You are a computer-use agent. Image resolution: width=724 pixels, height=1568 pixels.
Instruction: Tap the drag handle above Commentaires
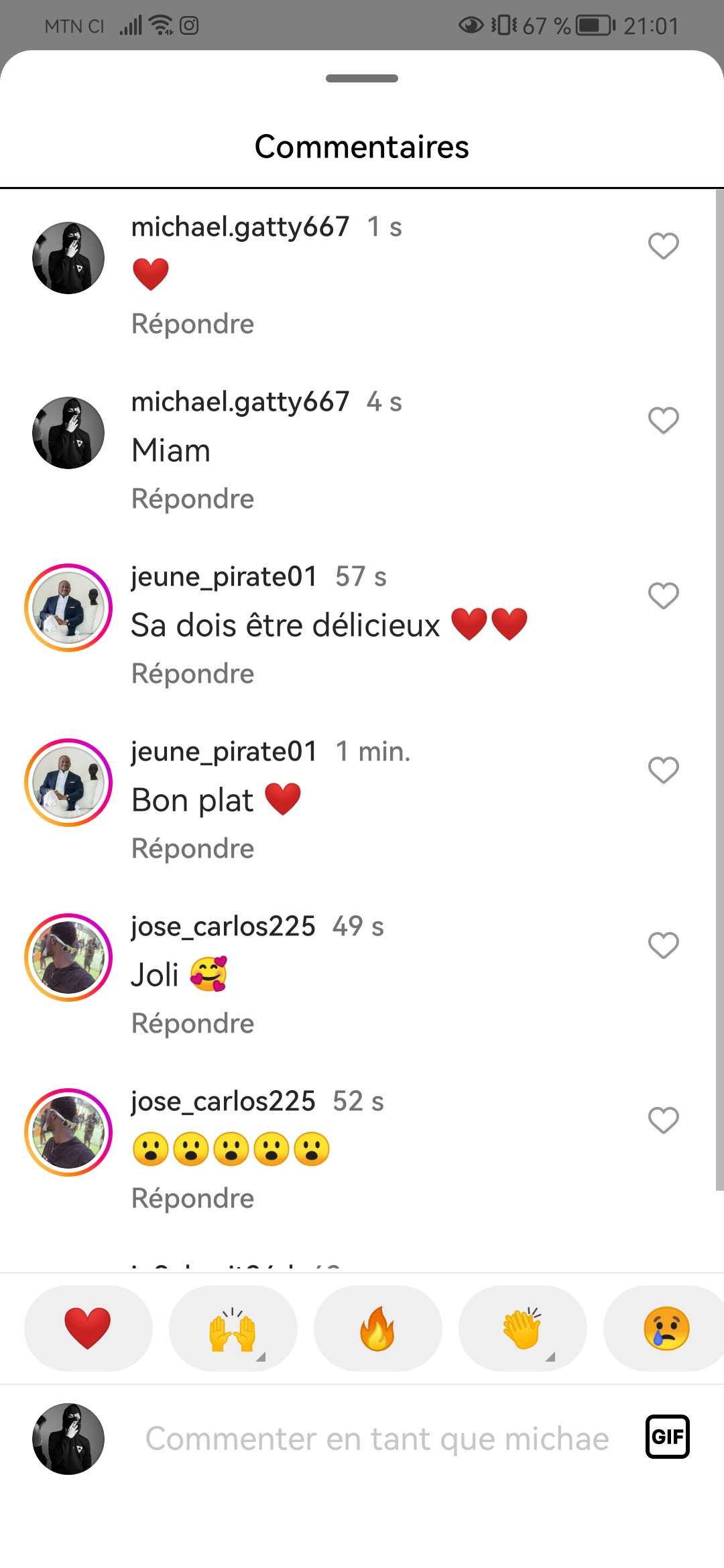click(362, 78)
